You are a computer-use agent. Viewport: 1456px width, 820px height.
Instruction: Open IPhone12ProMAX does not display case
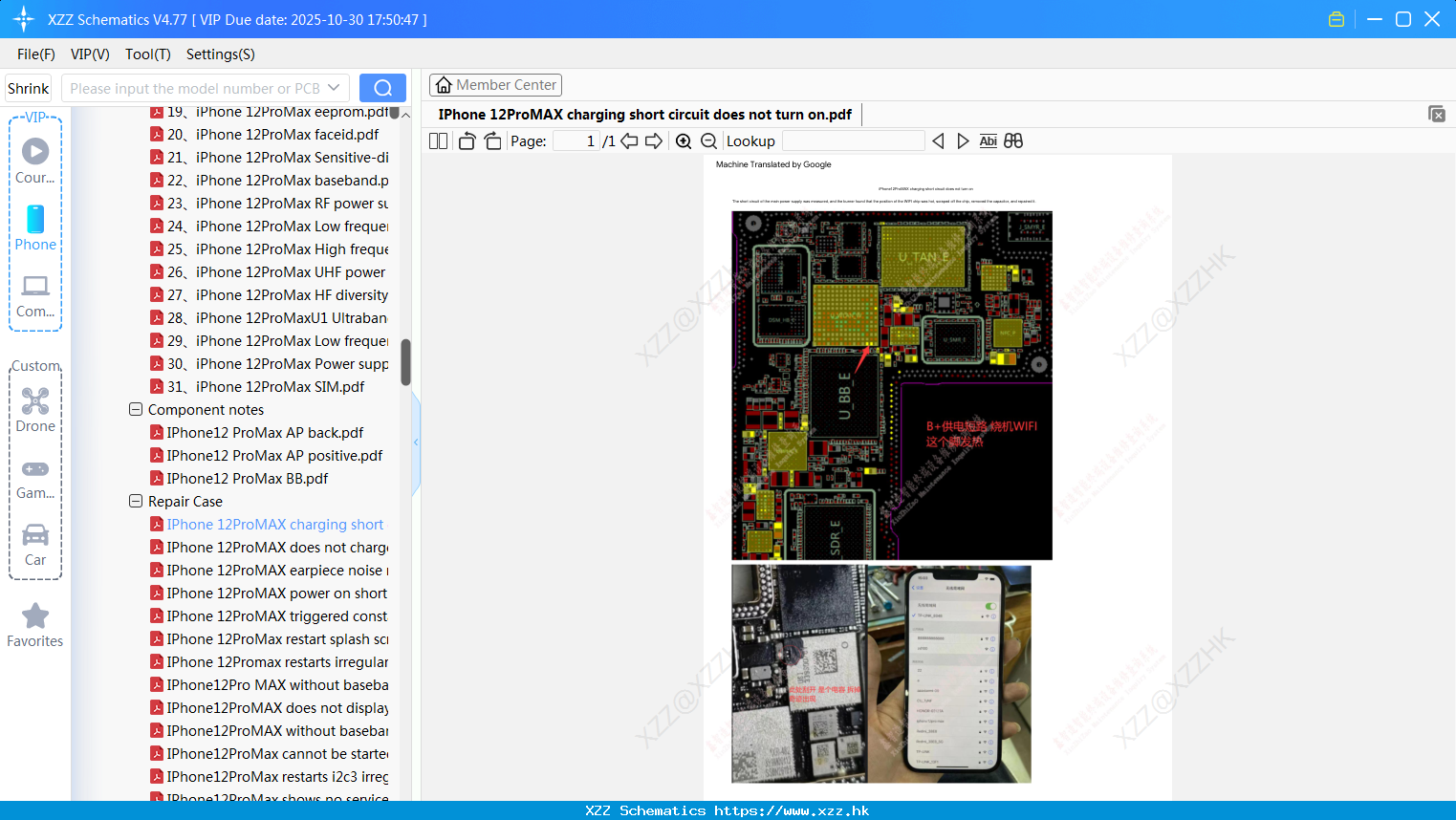[270, 708]
